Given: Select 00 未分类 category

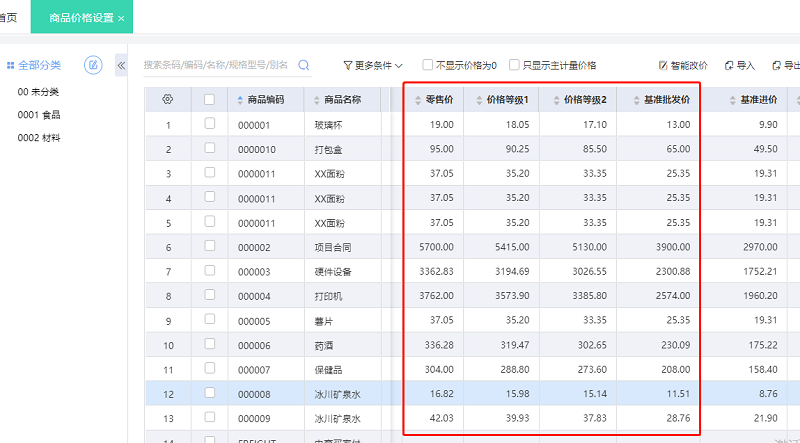Looking at the screenshot, I should coord(38,92).
